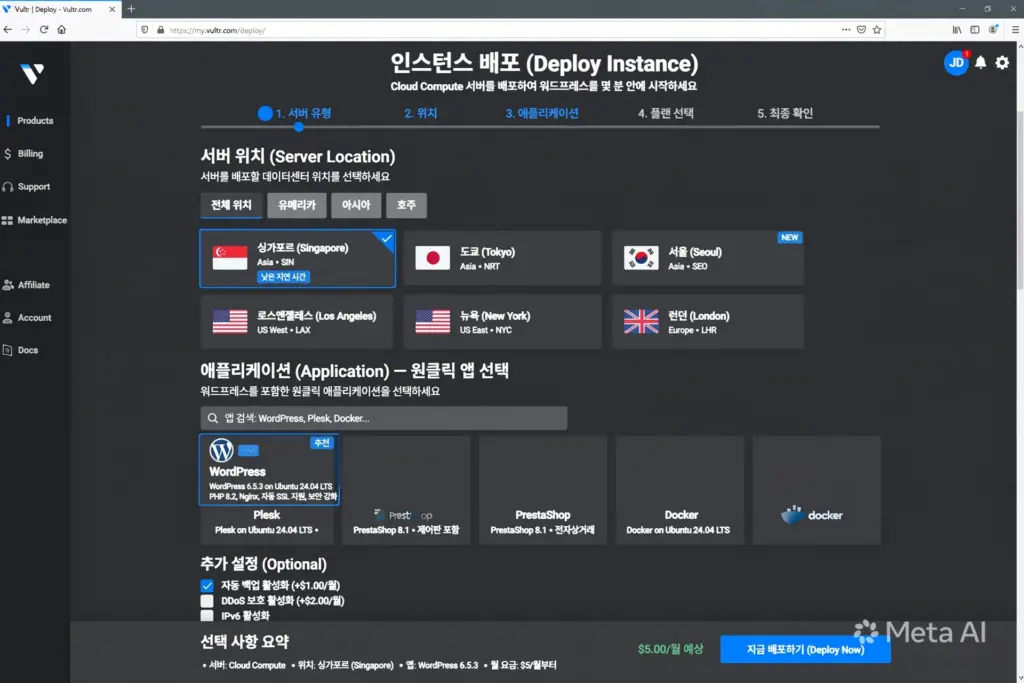Click 지금 배포하기 (Deploy Now) button

[x=805, y=650]
